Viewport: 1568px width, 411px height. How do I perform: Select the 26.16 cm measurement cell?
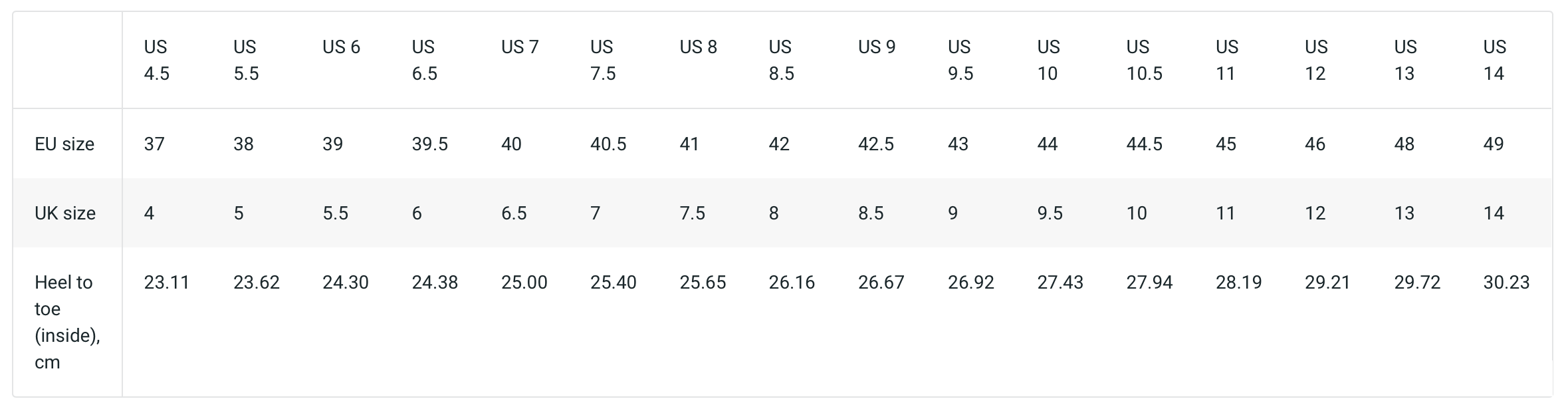pyautogui.click(x=792, y=282)
